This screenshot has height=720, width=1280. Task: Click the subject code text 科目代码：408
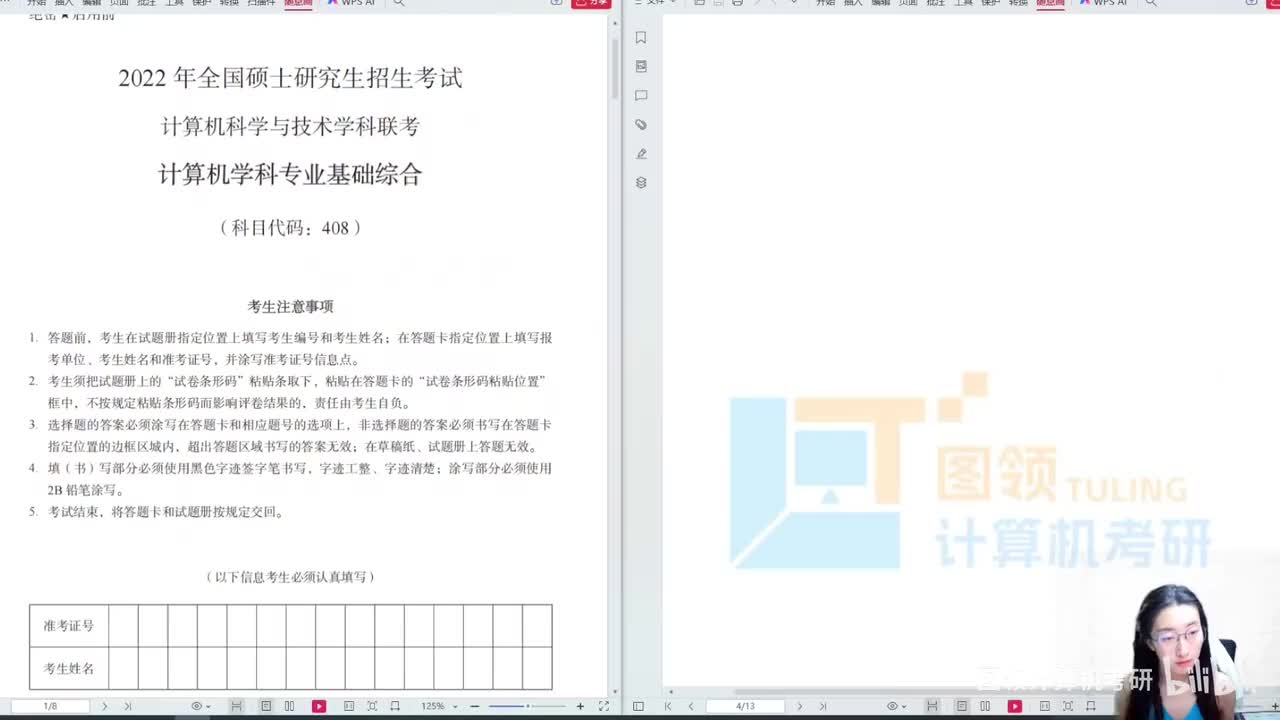click(x=290, y=228)
